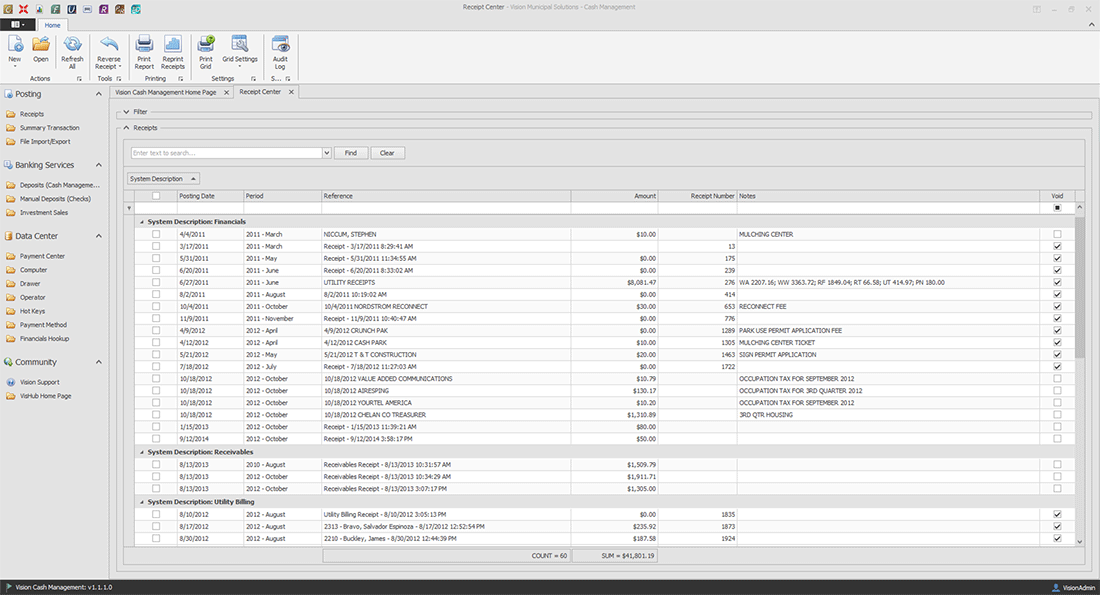Click the Clear button
1100x595 pixels.
pyautogui.click(x=387, y=153)
